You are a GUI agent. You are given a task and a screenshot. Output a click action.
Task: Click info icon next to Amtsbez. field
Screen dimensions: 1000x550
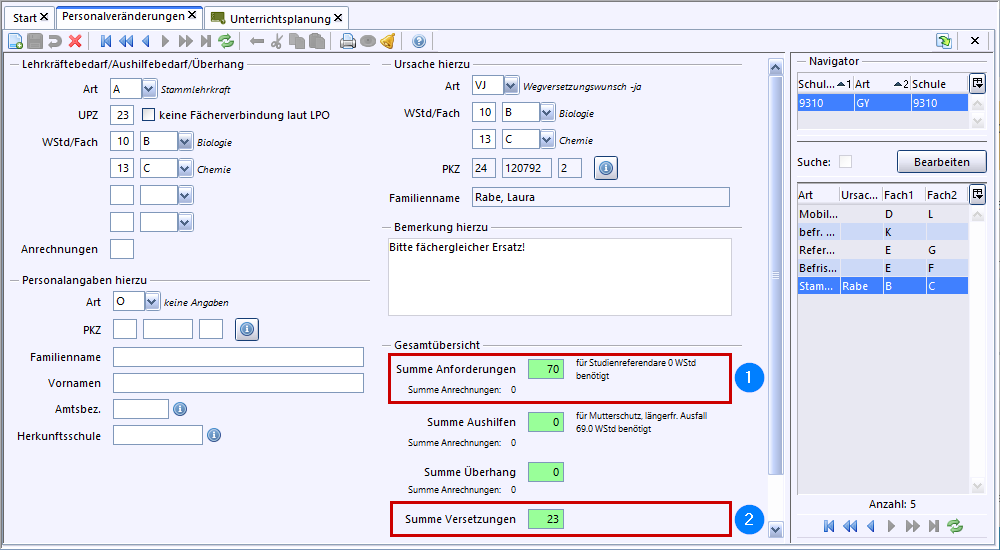coord(181,409)
